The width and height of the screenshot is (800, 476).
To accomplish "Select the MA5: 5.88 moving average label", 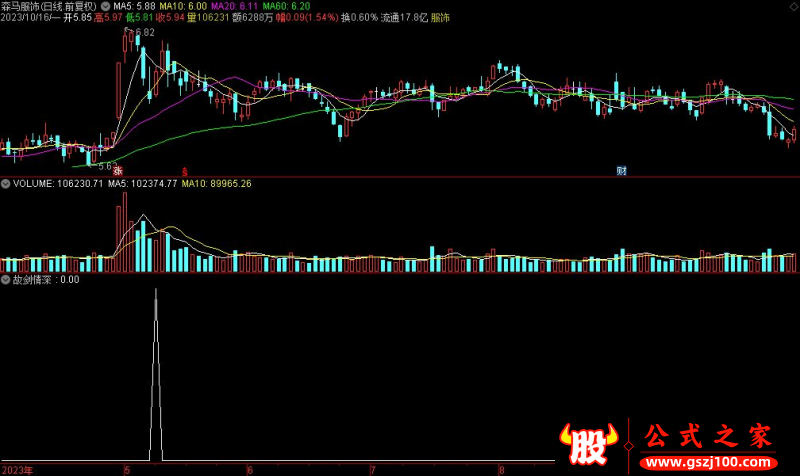I will [x=134, y=6].
